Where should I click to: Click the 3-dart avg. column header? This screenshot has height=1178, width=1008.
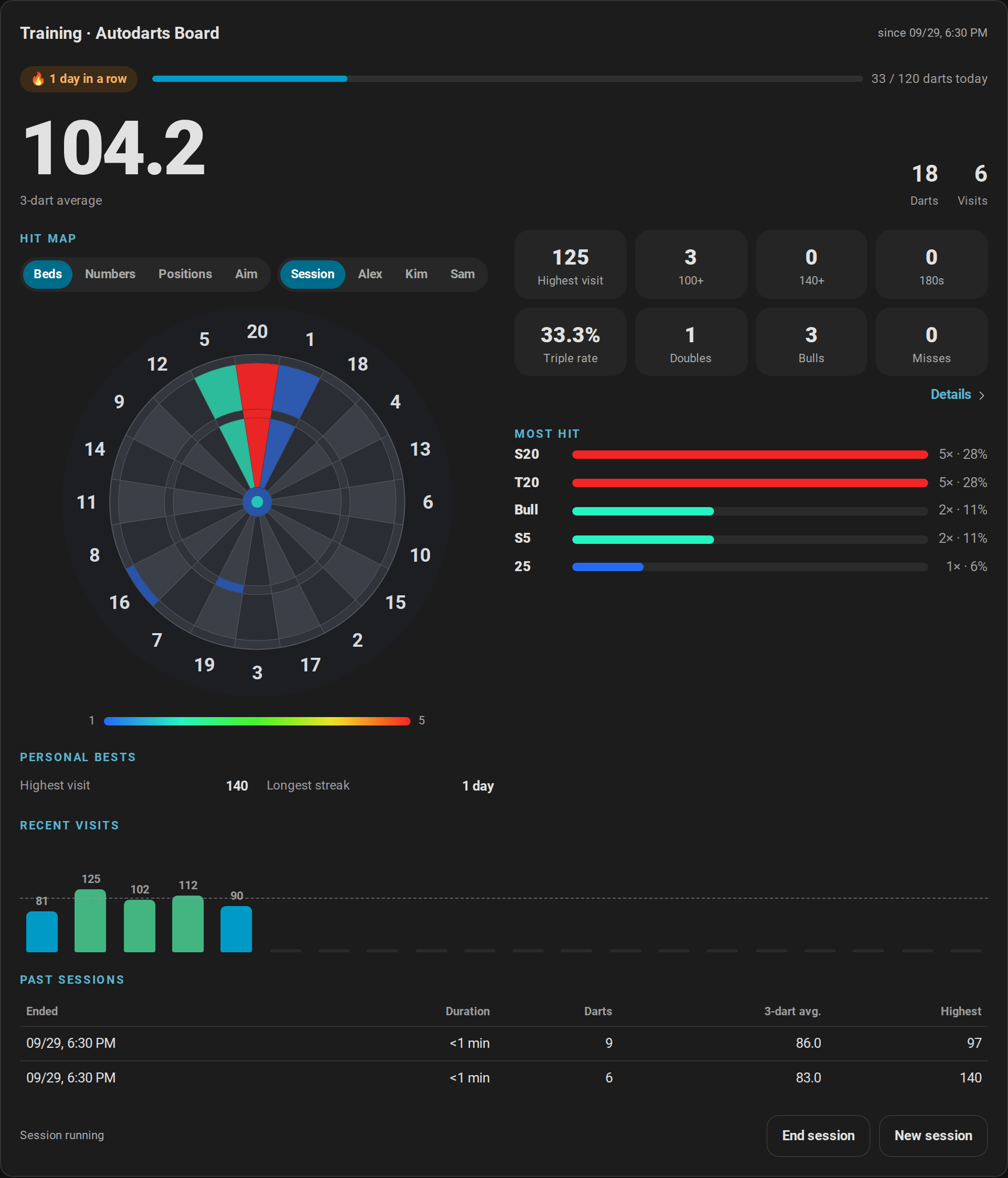point(792,1012)
